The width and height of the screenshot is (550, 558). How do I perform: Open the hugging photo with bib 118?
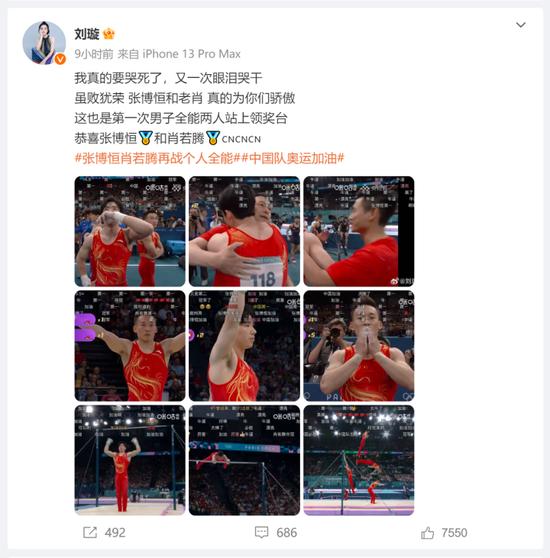244,231
